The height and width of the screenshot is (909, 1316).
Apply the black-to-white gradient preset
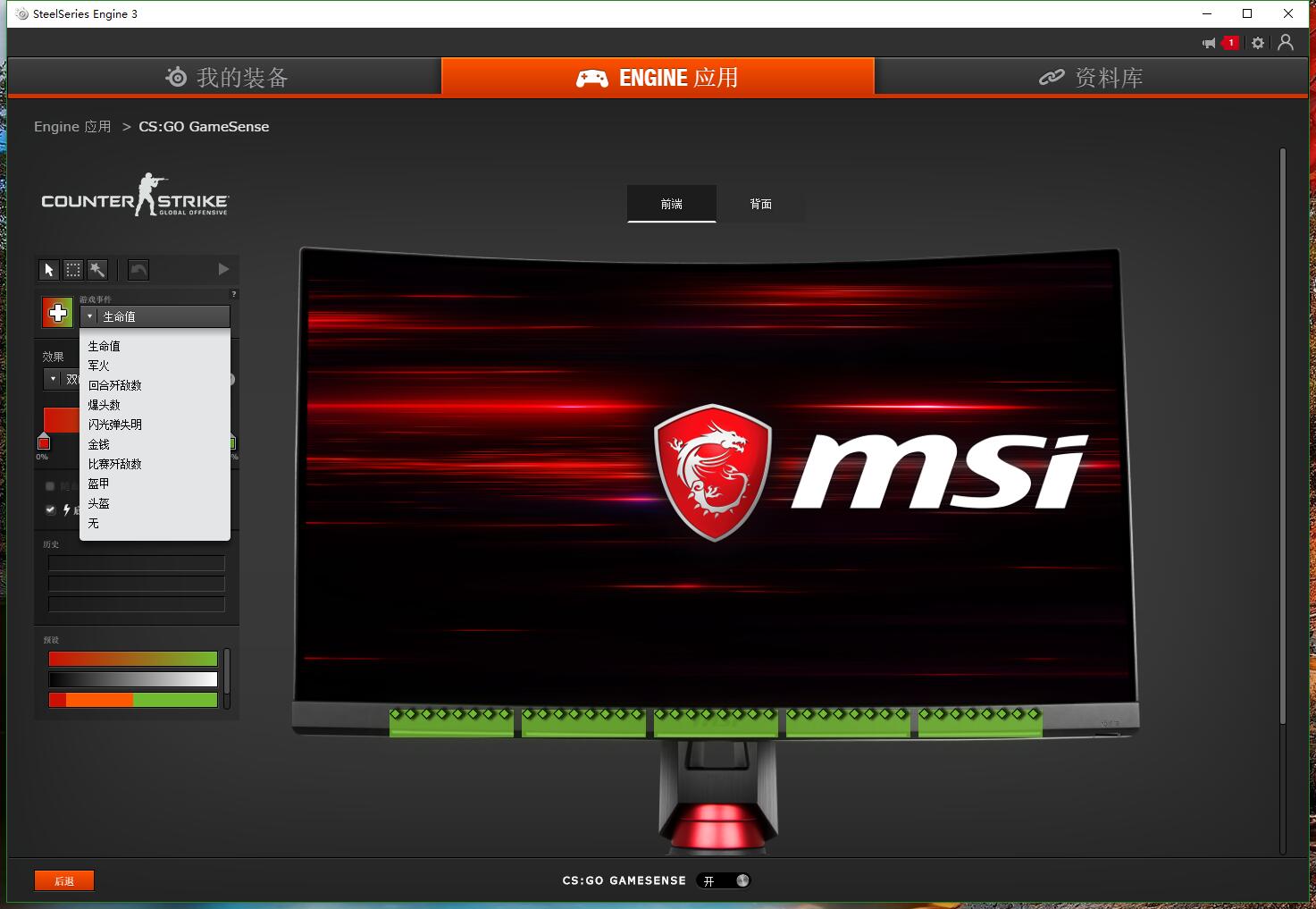pos(133,679)
